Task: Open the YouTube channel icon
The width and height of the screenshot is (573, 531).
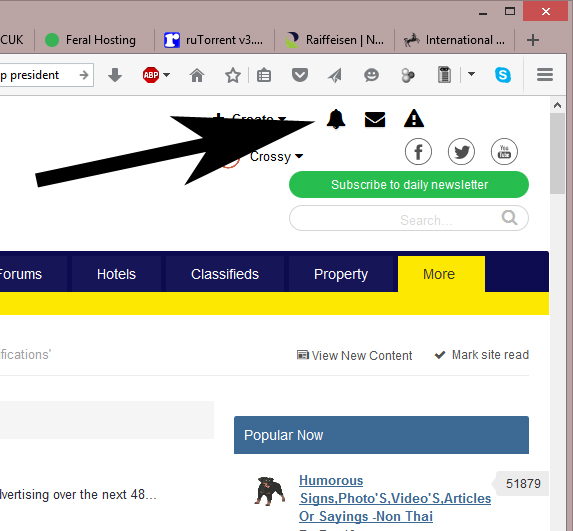Action: (x=504, y=152)
